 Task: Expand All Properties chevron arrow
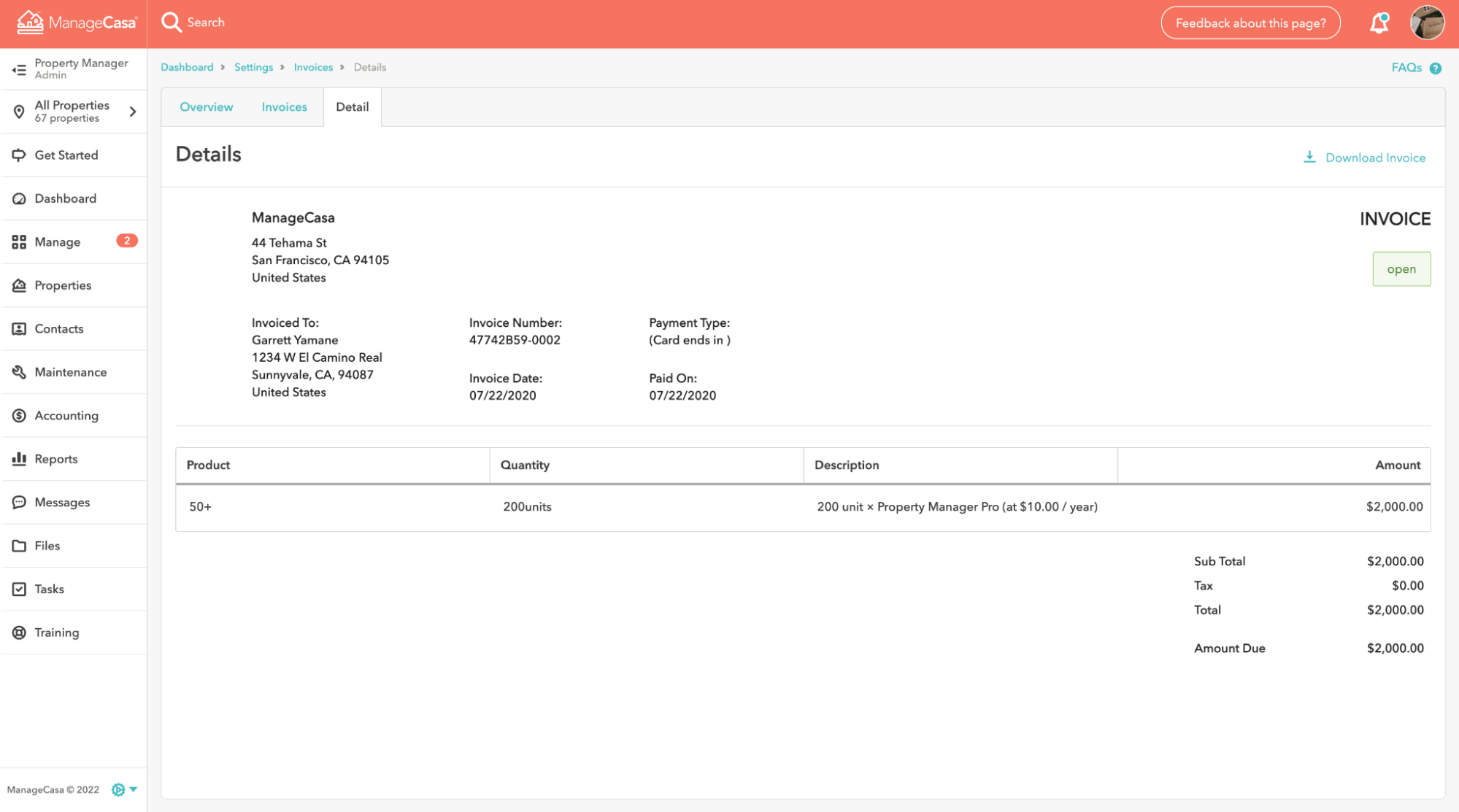133,112
